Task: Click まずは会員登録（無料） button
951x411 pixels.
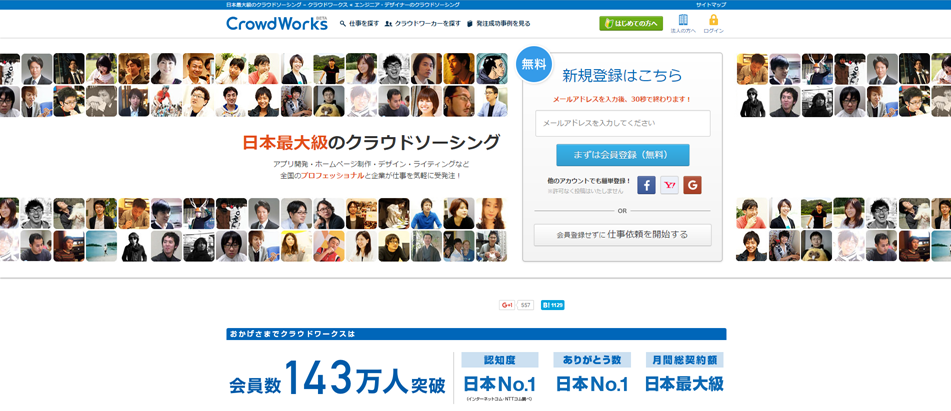Action: [x=622, y=155]
